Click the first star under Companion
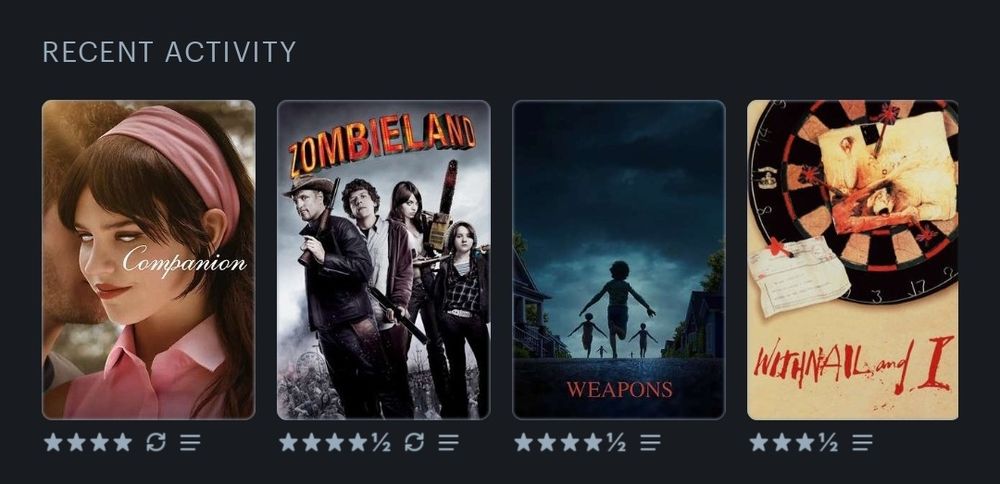Image resolution: width=1000 pixels, height=484 pixels. (53, 442)
